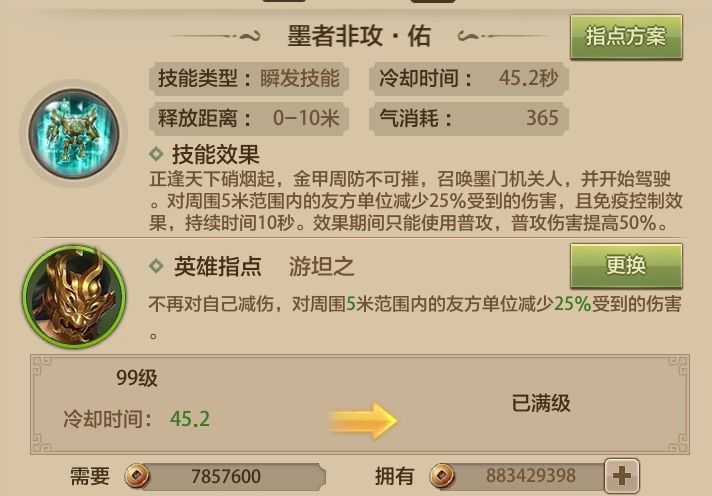712x496 pixels.
Task: Click the 更换 hero button
Action: 626,265
